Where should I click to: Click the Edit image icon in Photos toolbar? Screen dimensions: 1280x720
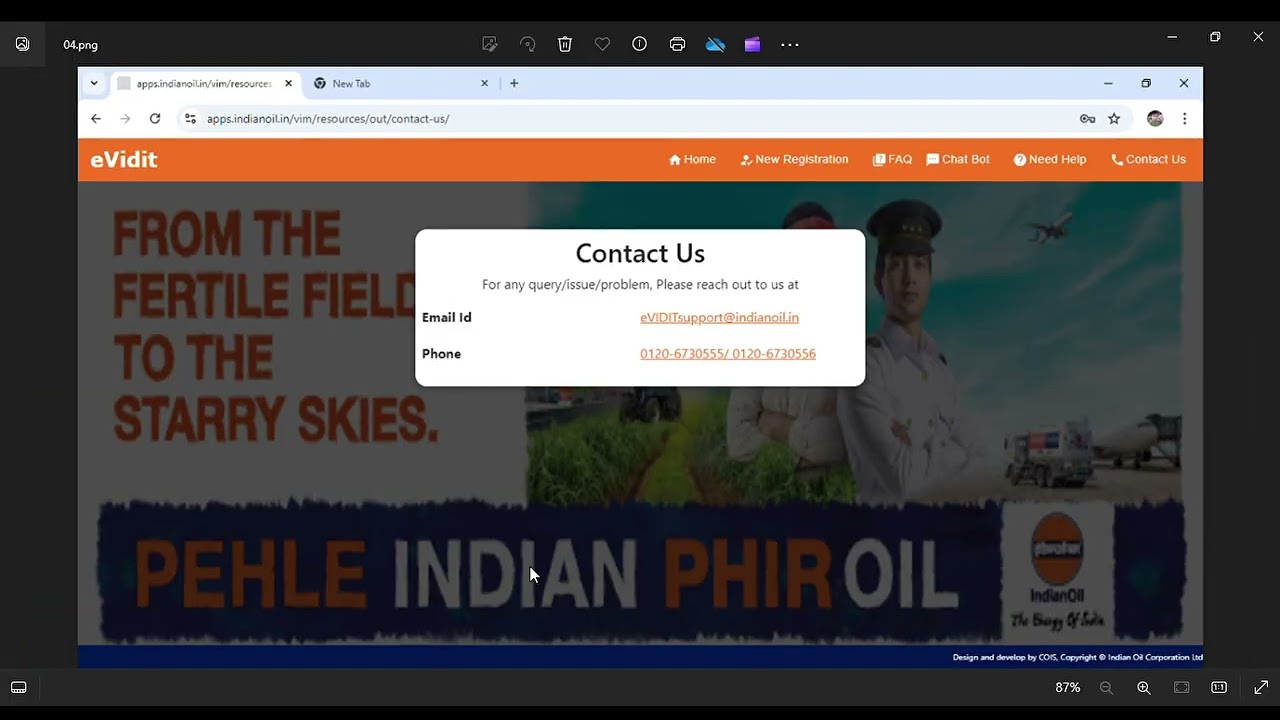pyautogui.click(x=489, y=44)
